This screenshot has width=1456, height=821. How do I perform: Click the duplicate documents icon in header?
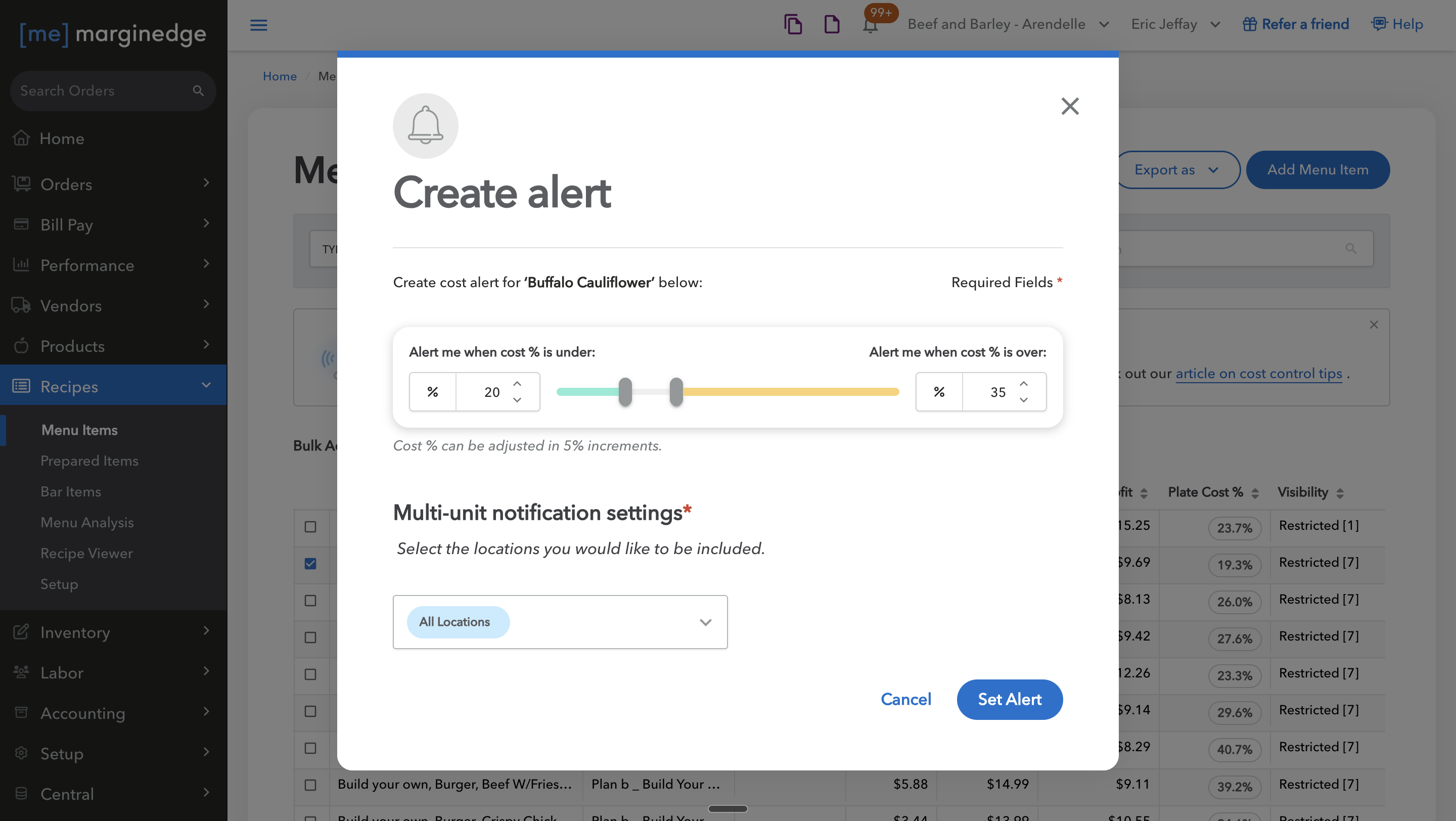click(792, 24)
